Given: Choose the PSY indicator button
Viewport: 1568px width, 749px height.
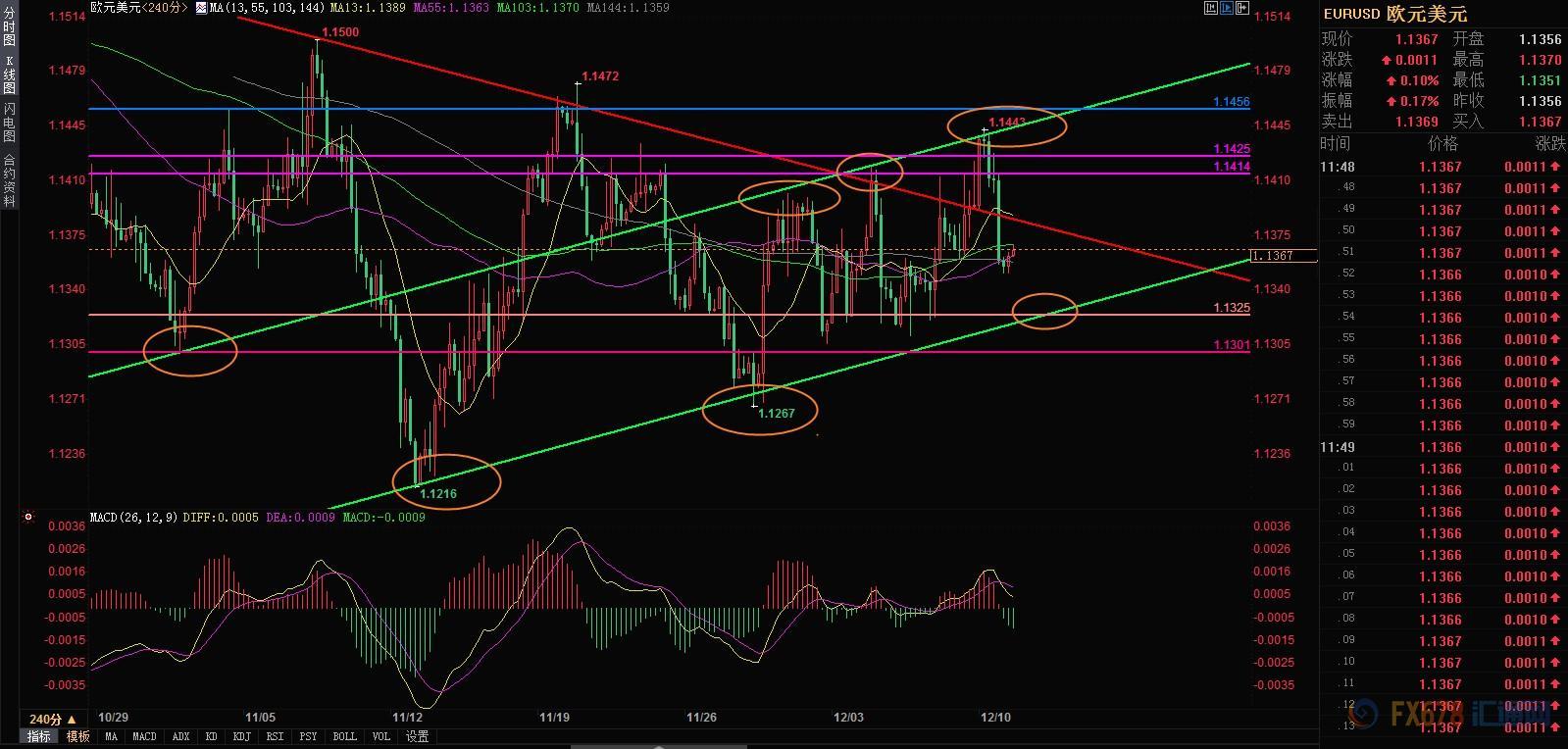Looking at the screenshot, I should 308,736.
